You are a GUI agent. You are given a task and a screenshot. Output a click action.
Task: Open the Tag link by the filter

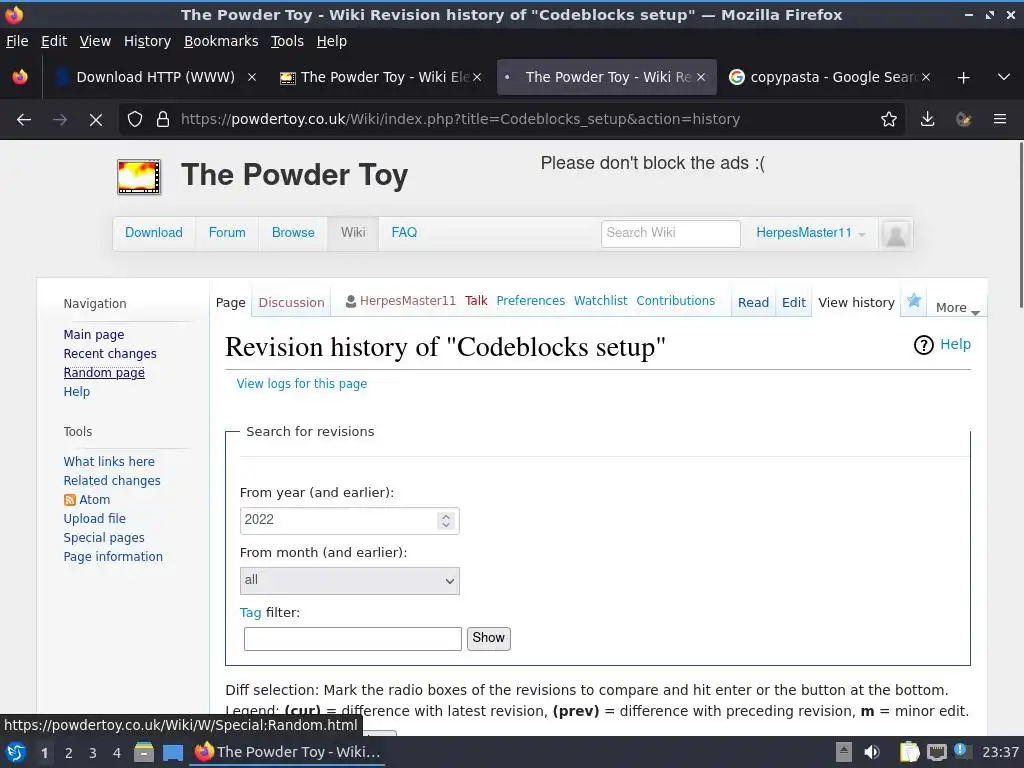[x=250, y=613]
